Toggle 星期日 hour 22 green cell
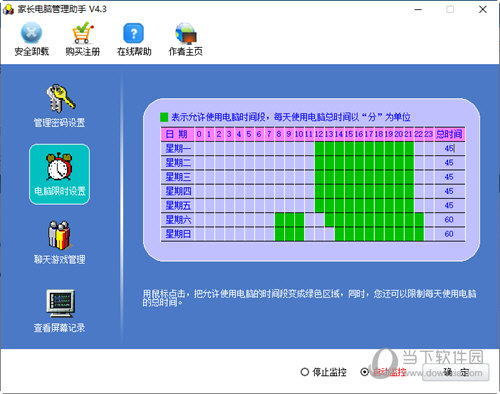 click(419, 234)
